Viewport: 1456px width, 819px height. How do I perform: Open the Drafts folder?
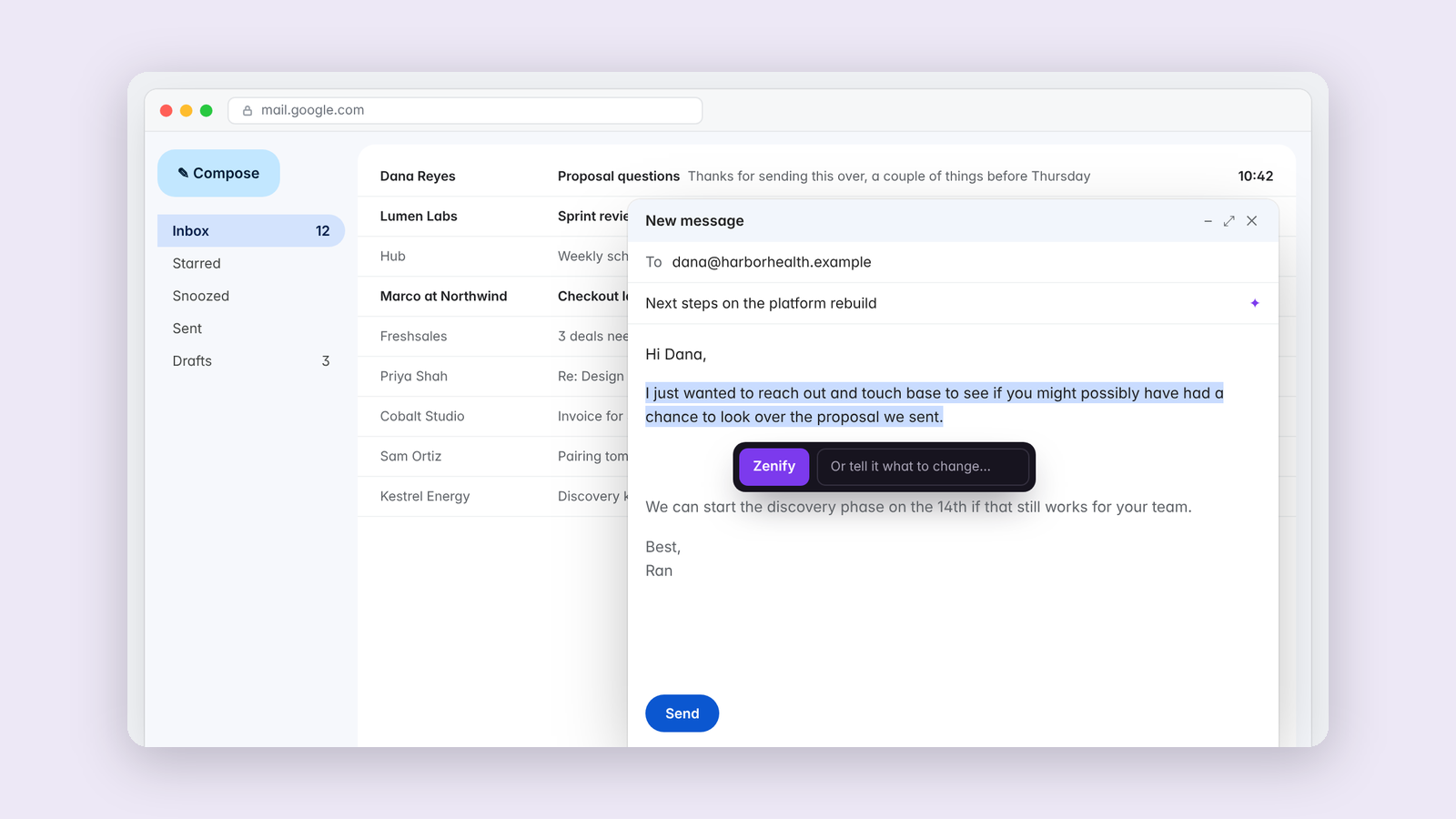click(x=251, y=361)
